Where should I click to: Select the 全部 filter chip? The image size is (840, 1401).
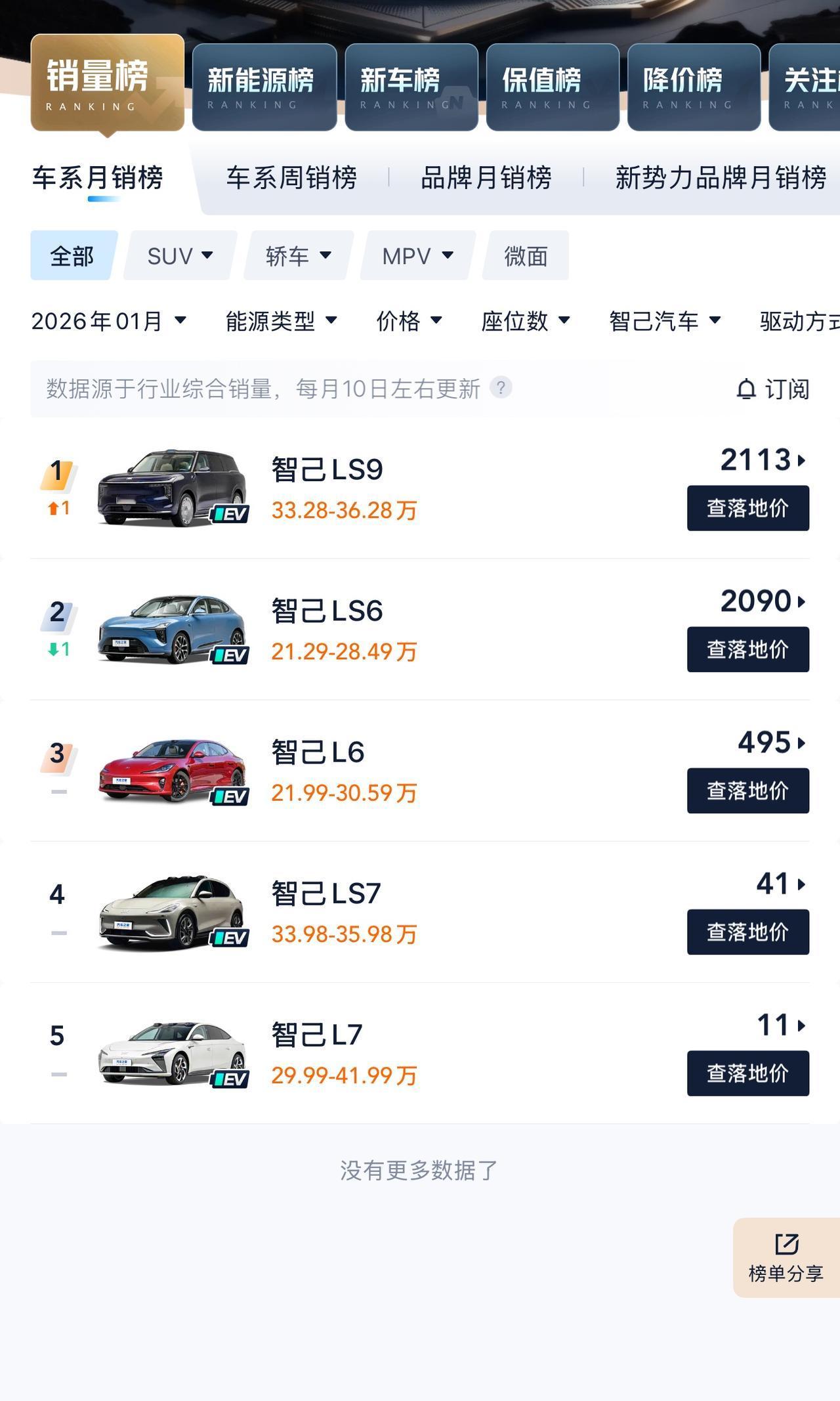[72, 256]
